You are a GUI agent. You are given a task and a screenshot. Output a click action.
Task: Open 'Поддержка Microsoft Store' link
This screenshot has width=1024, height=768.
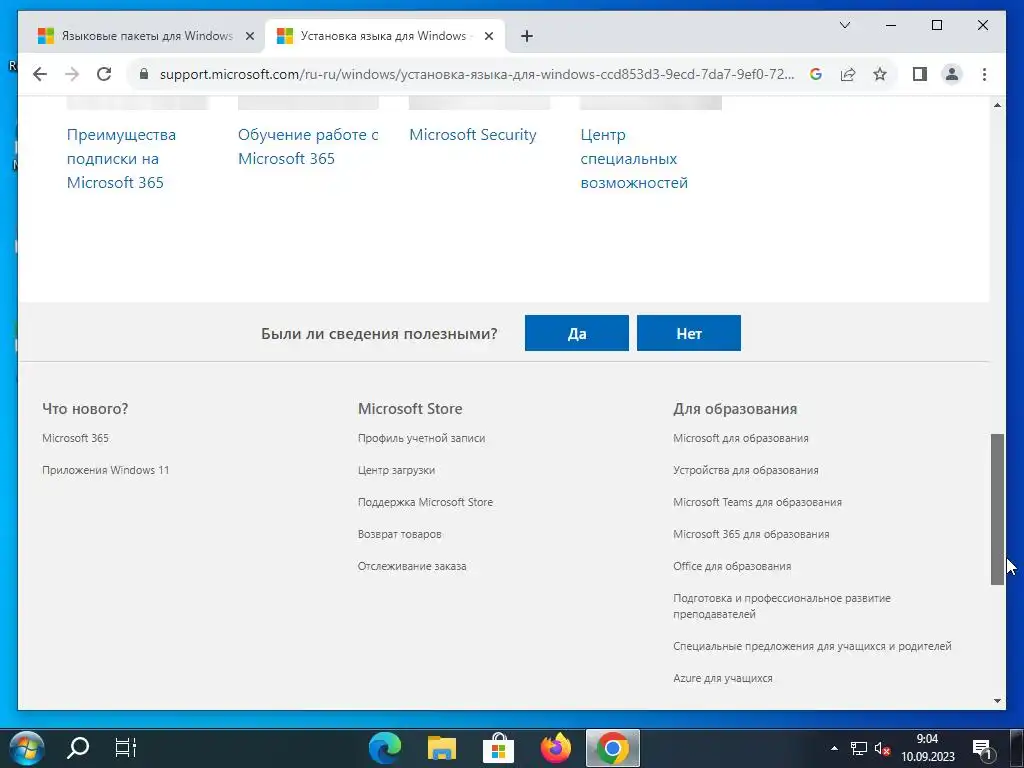click(x=425, y=502)
